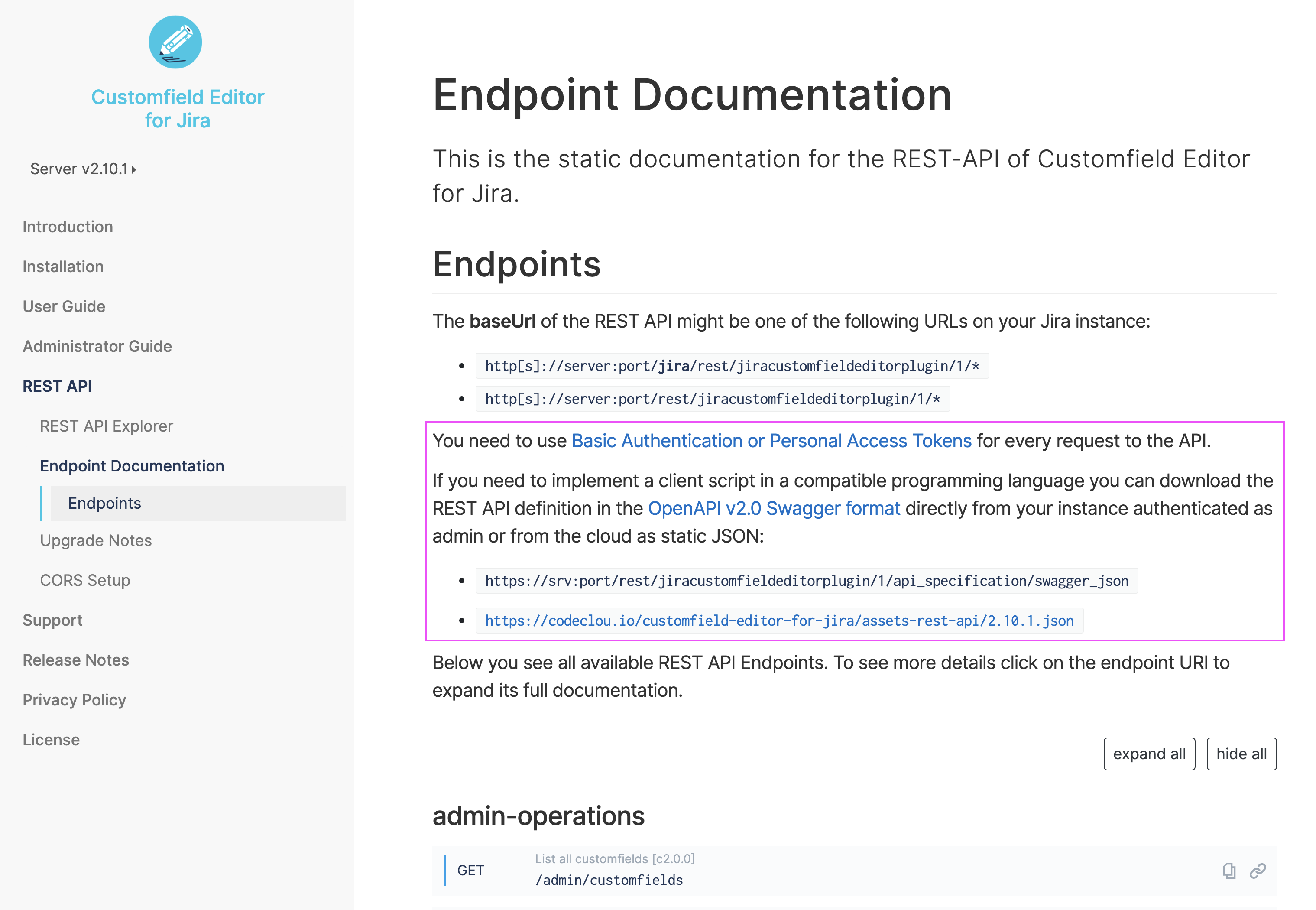Open the OpenAPI v2.0 Swagger format link
Viewport: 1316px width, 910px height.
[x=774, y=508]
